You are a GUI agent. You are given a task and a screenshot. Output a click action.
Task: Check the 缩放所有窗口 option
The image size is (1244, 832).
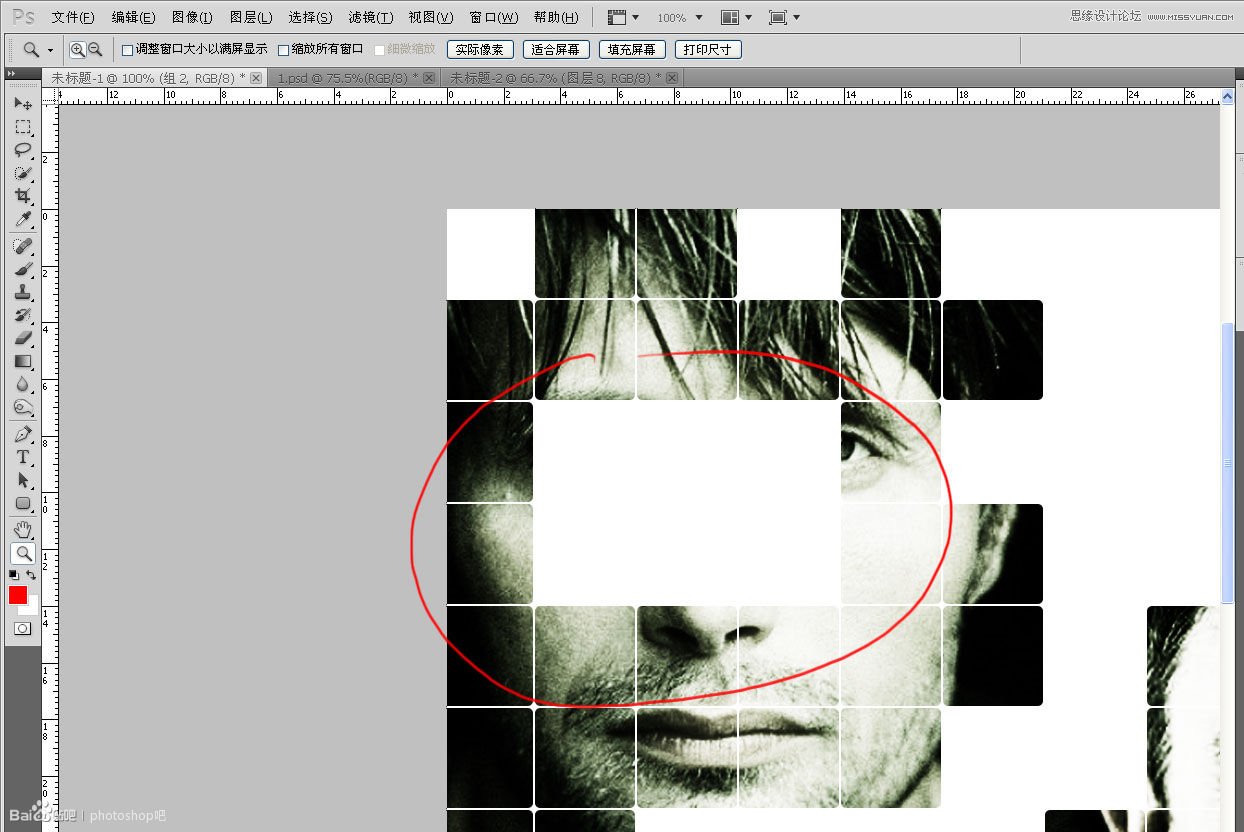pyautogui.click(x=283, y=50)
